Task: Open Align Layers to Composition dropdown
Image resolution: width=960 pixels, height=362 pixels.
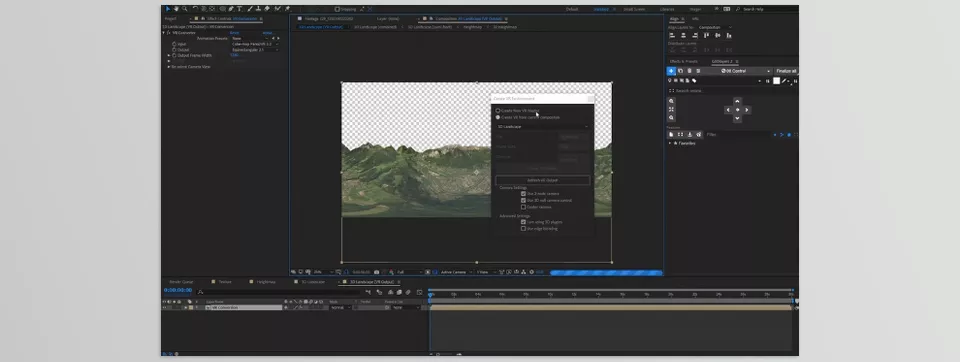Action: click(x=715, y=28)
